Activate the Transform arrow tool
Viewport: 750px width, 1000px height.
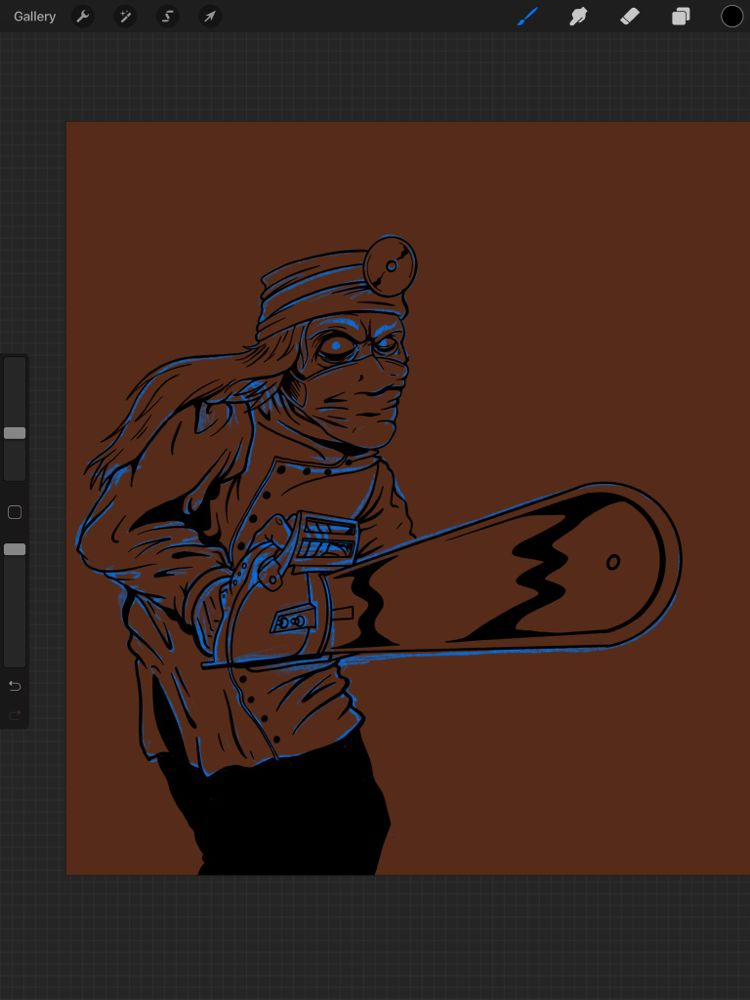click(210, 17)
